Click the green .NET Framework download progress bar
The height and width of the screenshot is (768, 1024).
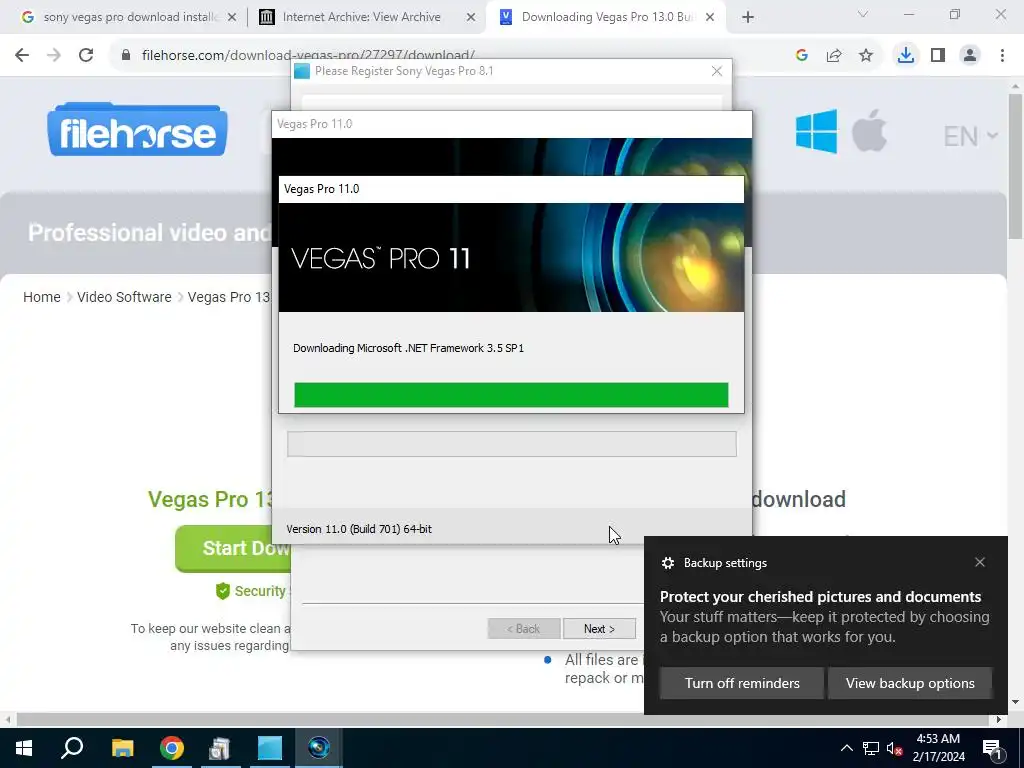click(x=511, y=395)
